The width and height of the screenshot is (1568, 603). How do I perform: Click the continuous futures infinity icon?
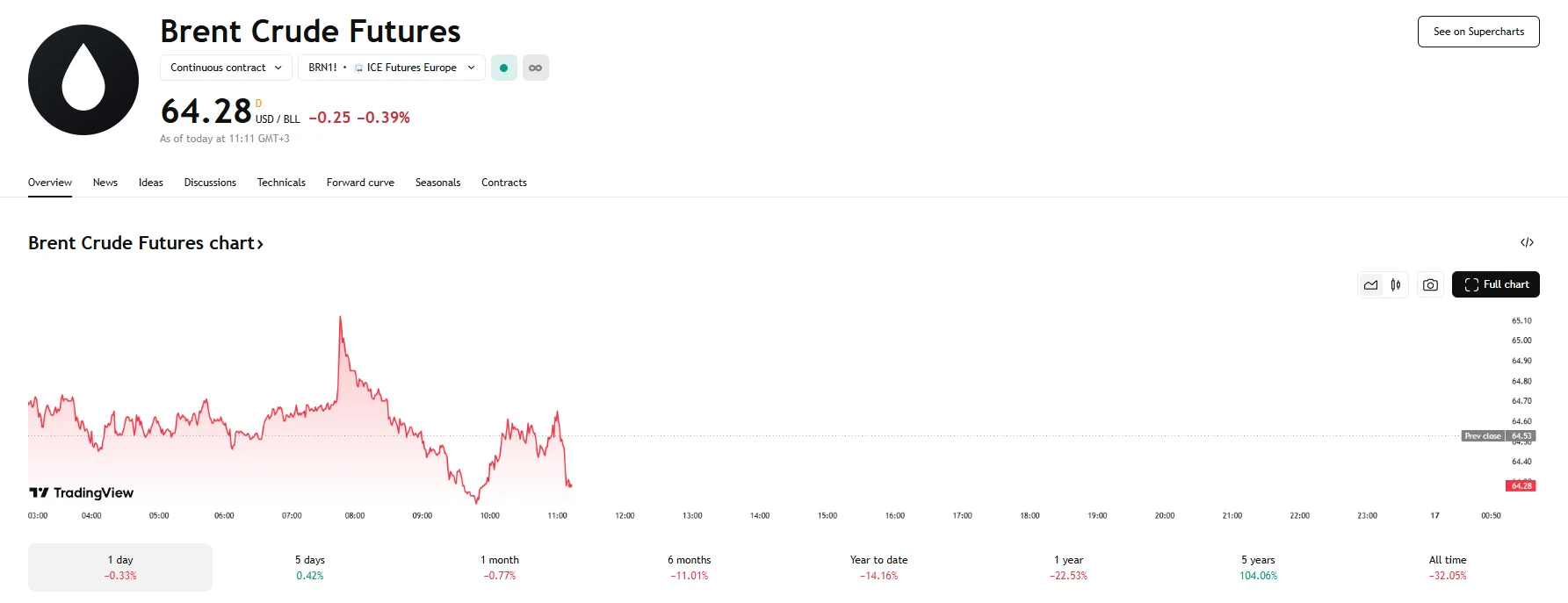[536, 68]
